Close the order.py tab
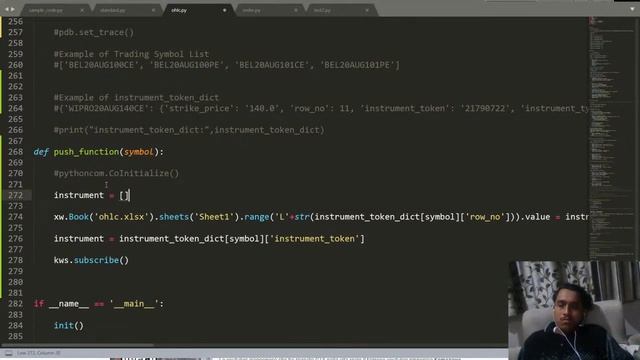 pos(296,10)
